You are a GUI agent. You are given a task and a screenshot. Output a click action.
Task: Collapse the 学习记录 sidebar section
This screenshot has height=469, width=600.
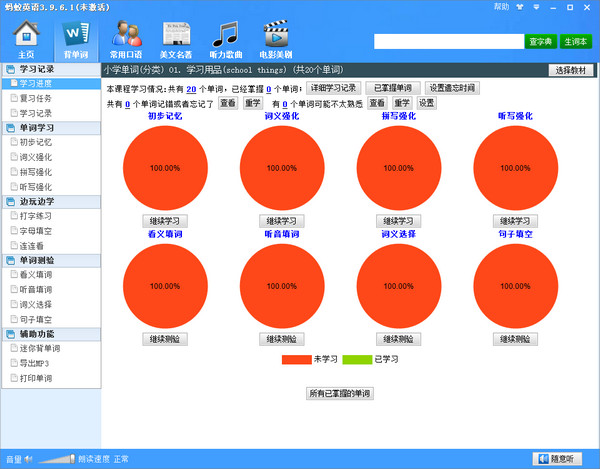[52, 69]
